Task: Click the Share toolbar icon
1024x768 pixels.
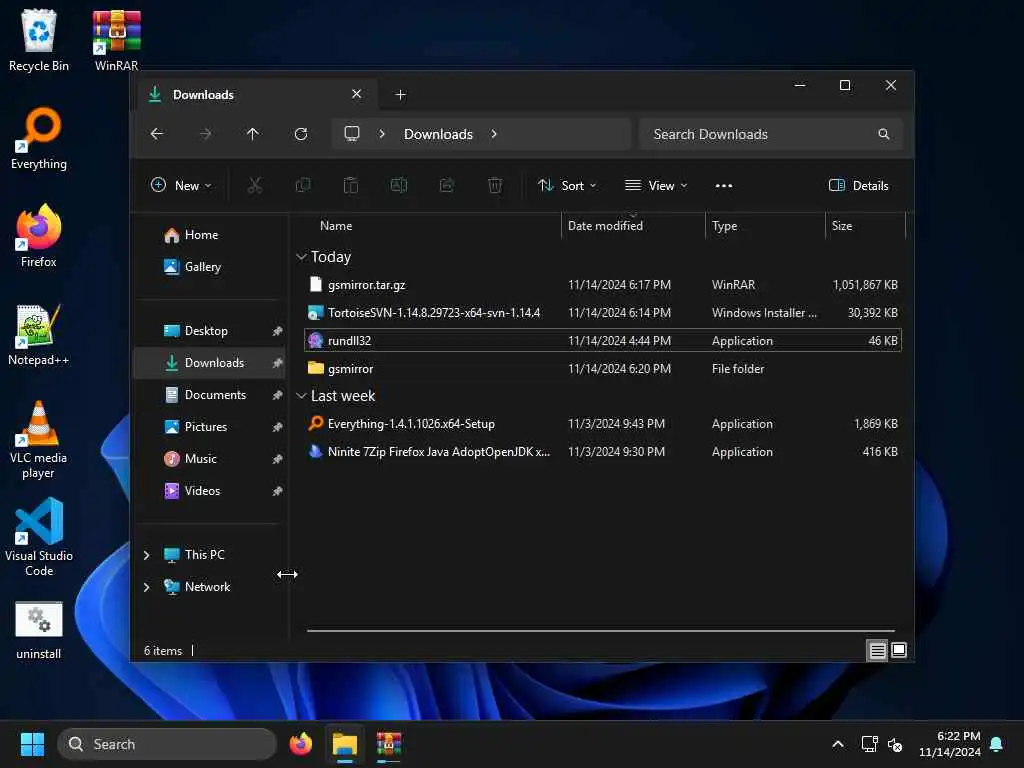Action: (447, 185)
